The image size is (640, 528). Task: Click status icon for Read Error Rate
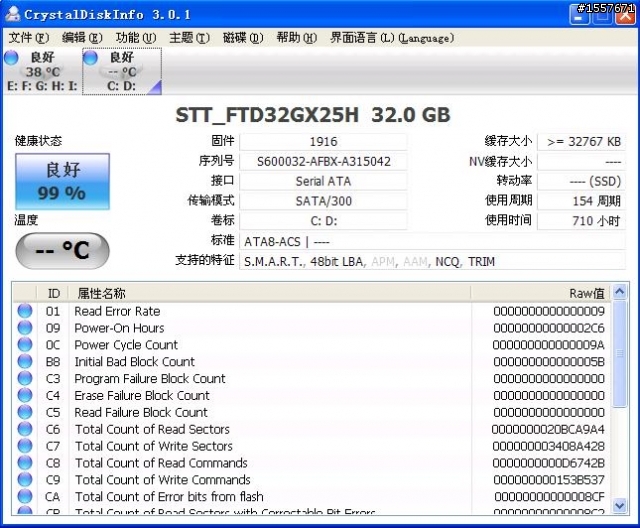[25, 311]
